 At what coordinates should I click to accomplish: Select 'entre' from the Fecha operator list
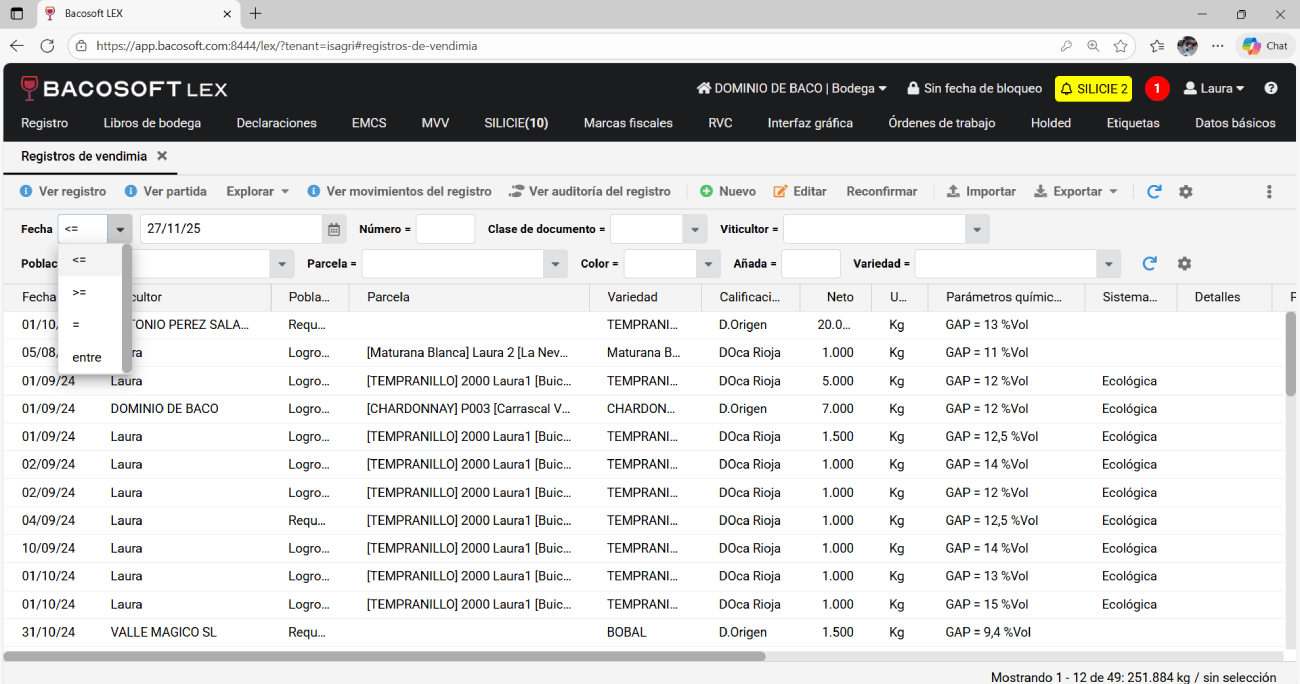[x=87, y=357]
